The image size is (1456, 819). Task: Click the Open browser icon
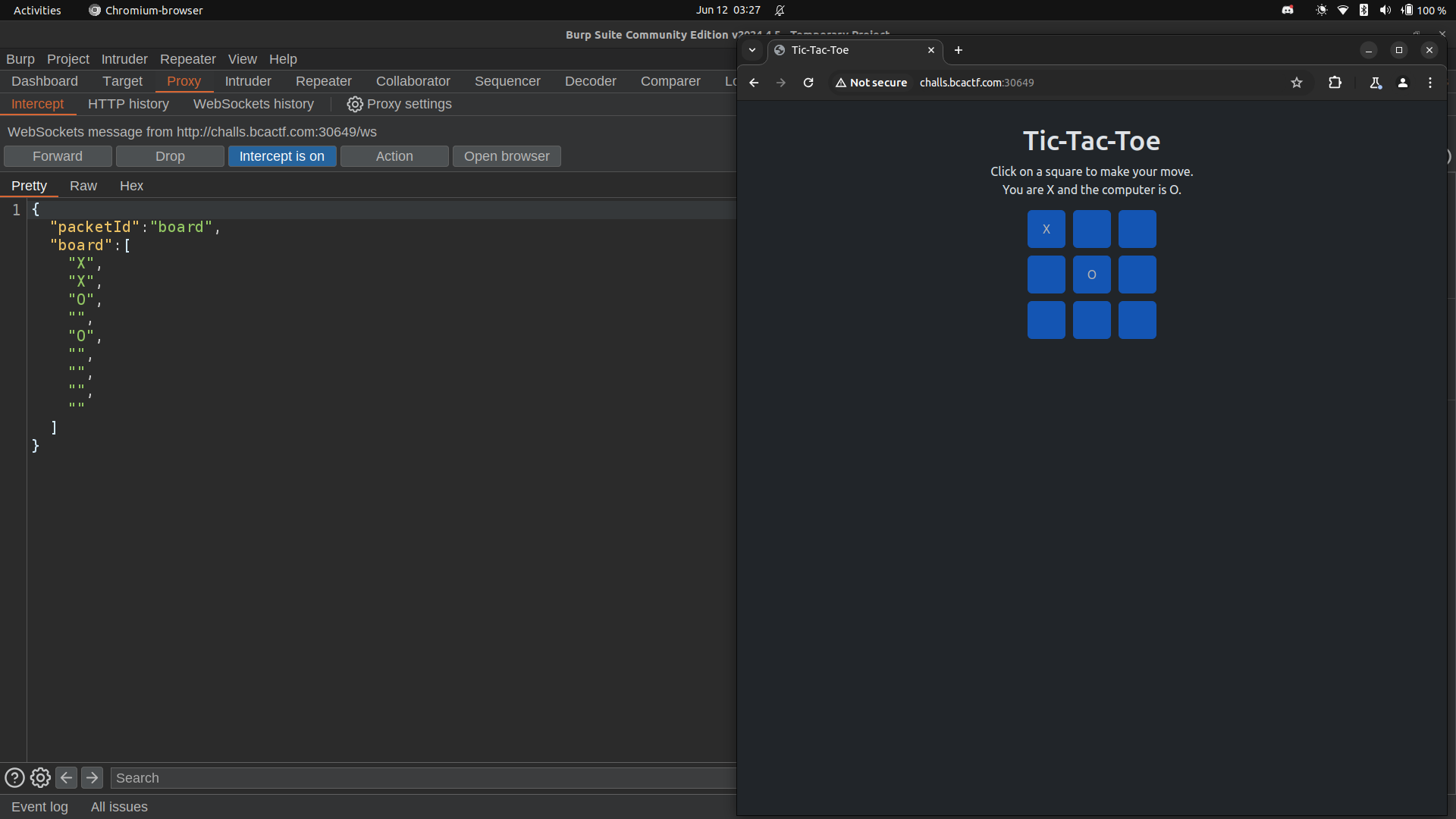click(x=506, y=156)
